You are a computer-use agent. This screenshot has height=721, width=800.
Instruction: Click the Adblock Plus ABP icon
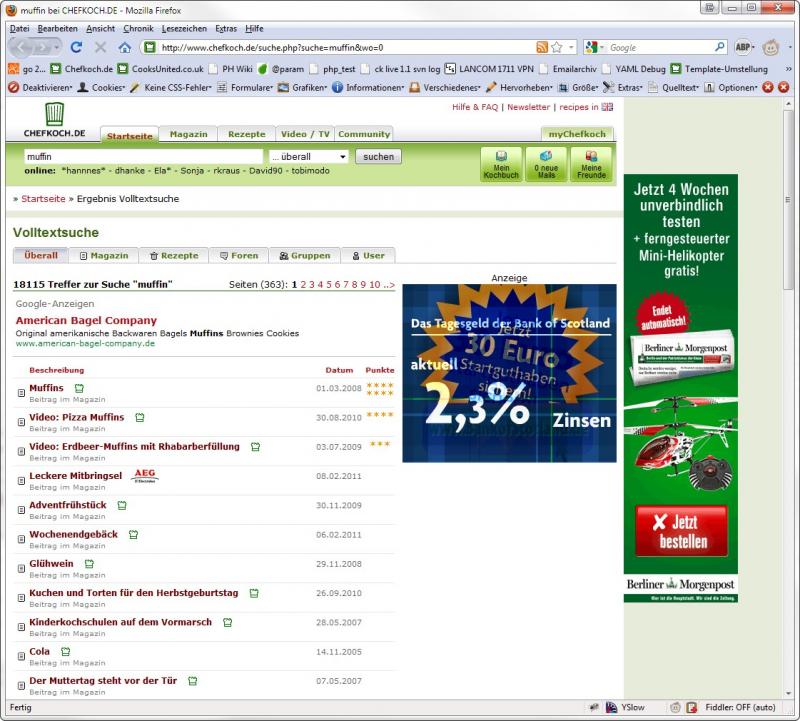click(x=745, y=47)
